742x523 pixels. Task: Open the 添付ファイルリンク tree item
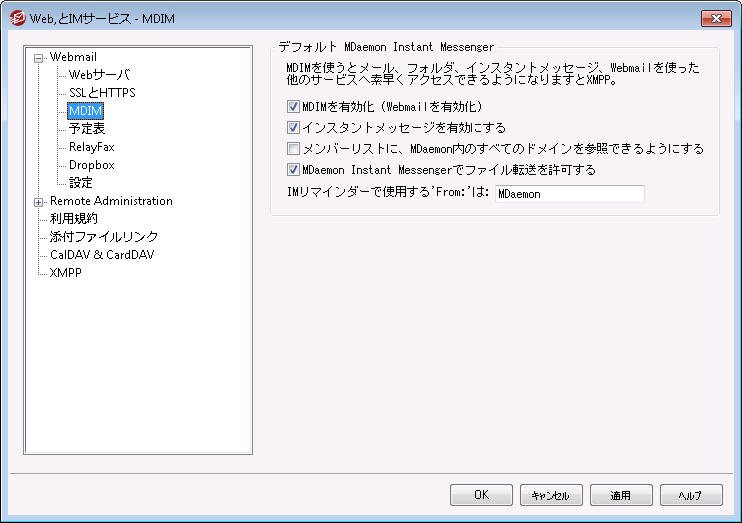(x=104, y=237)
